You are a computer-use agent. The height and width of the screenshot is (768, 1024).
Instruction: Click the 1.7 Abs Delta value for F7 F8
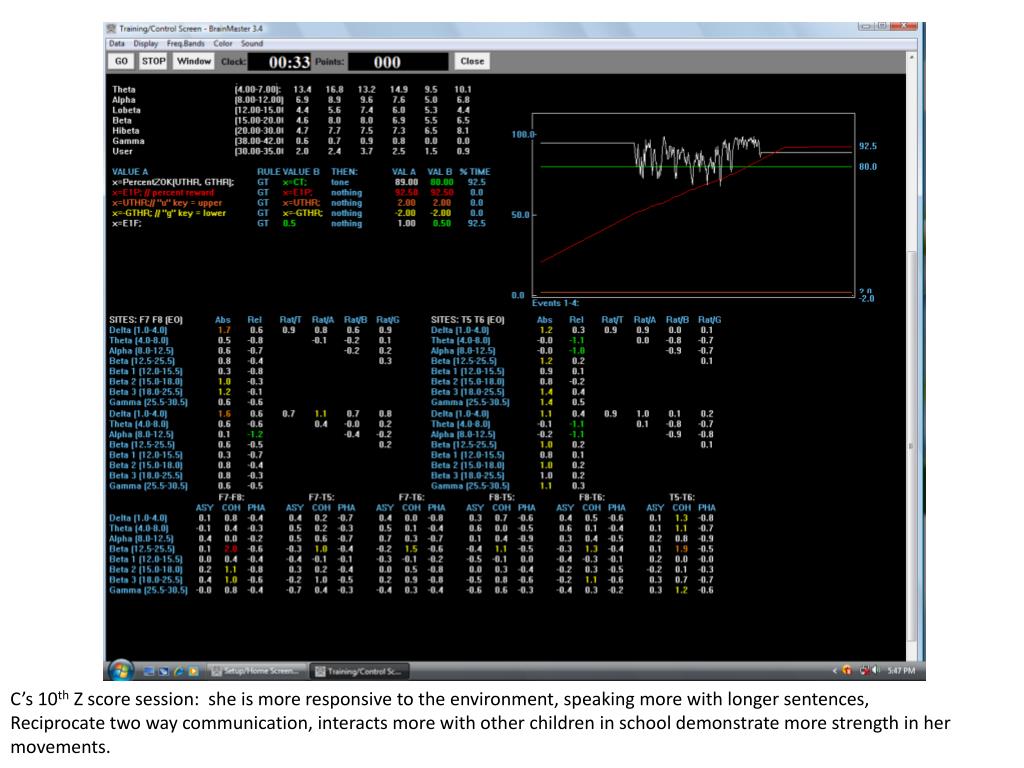pos(225,330)
